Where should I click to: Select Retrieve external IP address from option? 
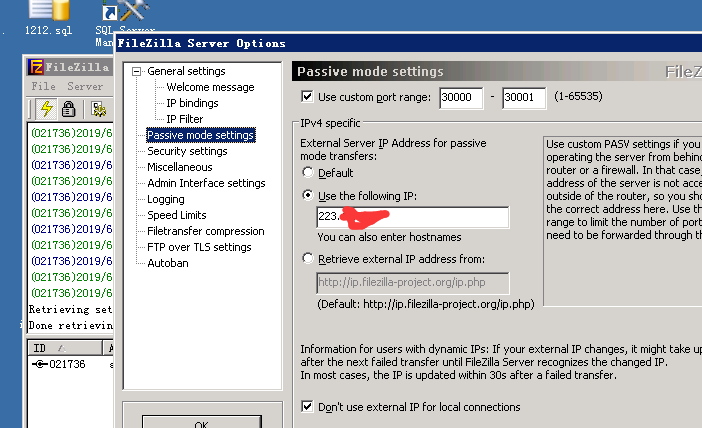pyautogui.click(x=308, y=258)
